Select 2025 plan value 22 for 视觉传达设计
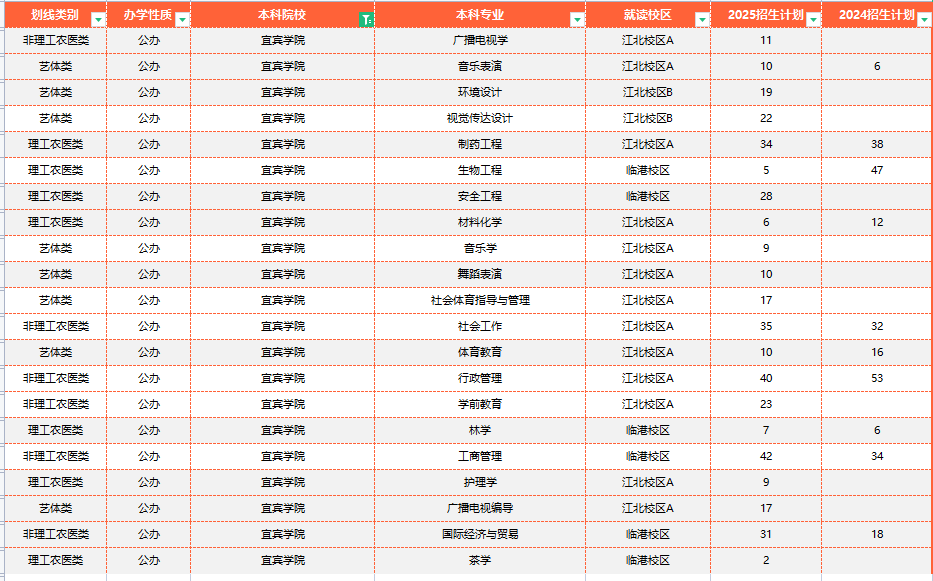This screenshot has width=933, height=581. 766,118
